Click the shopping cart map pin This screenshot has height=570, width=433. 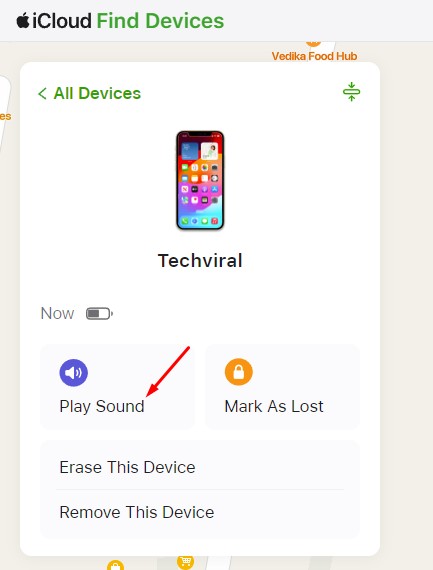(185, 562)
